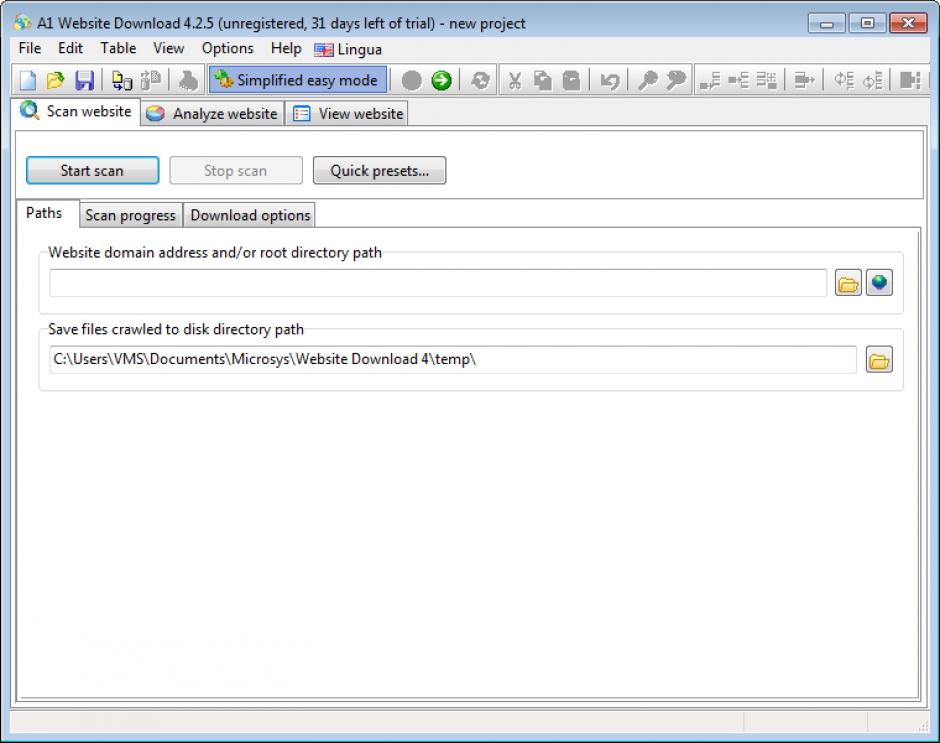The image size is (940, 743).
Task: Click the Start scan button
Action: click(x=92, y=170)
